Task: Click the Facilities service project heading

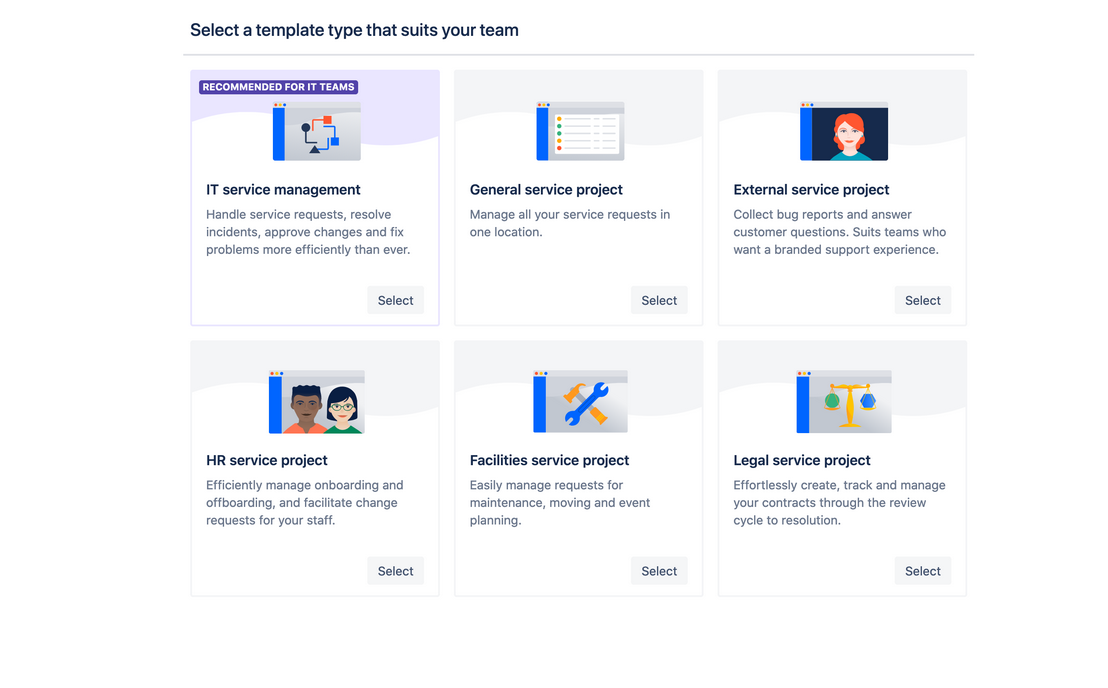Action: (550, 460)
